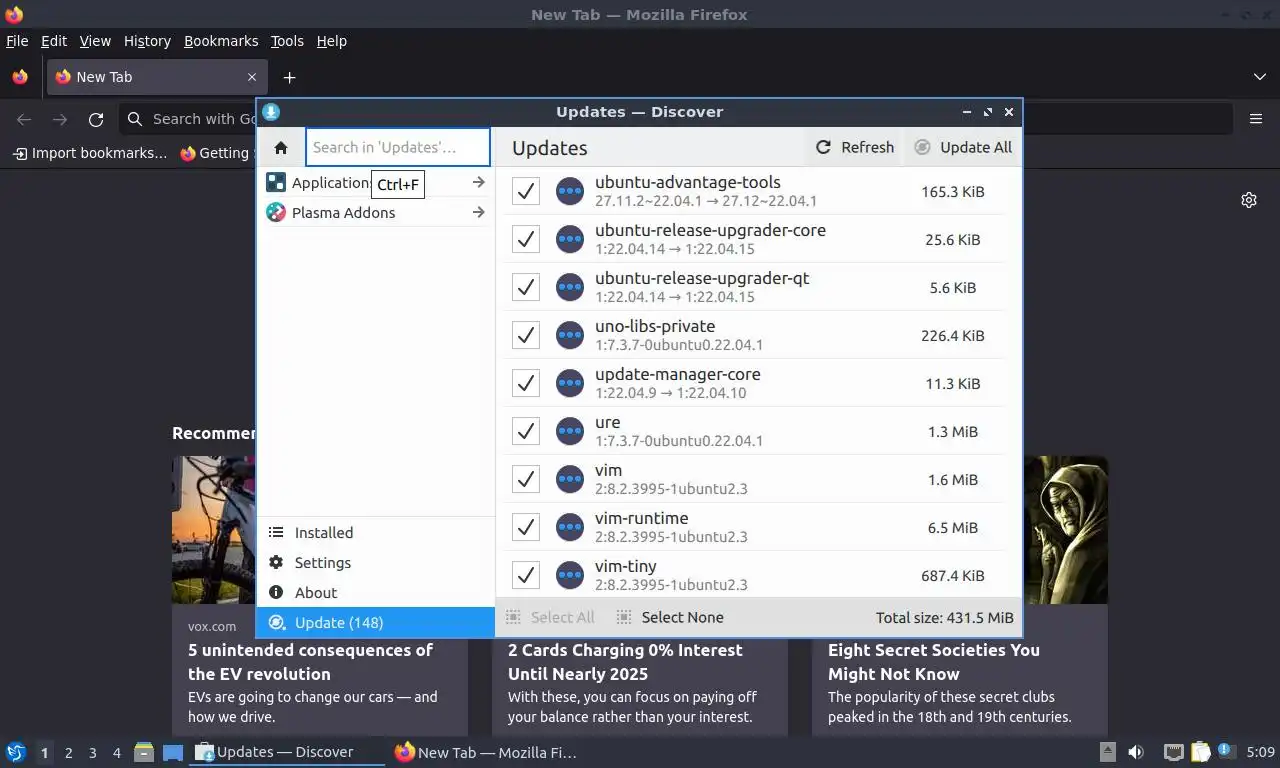1280x768 pixels.
Task: Switch to virtual desktop 2
Action: point(68,752)
